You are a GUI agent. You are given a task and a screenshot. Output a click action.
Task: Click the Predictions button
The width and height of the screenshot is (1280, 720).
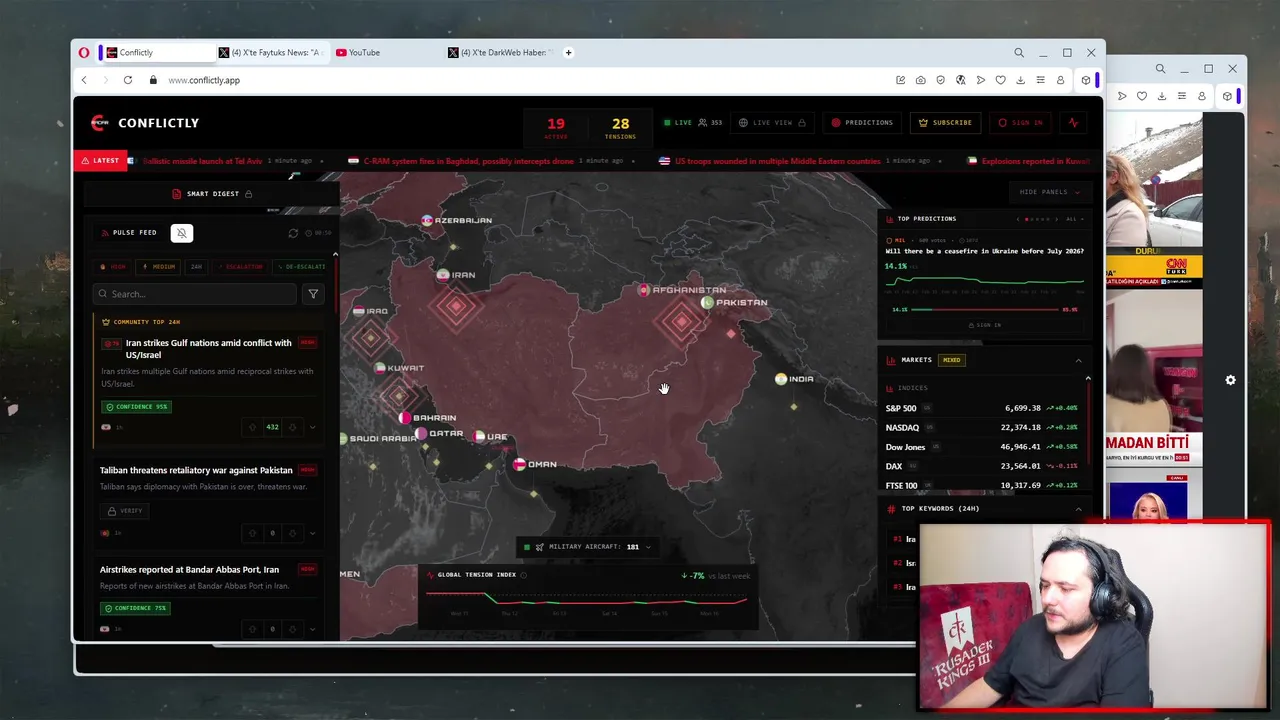[863, 123]
